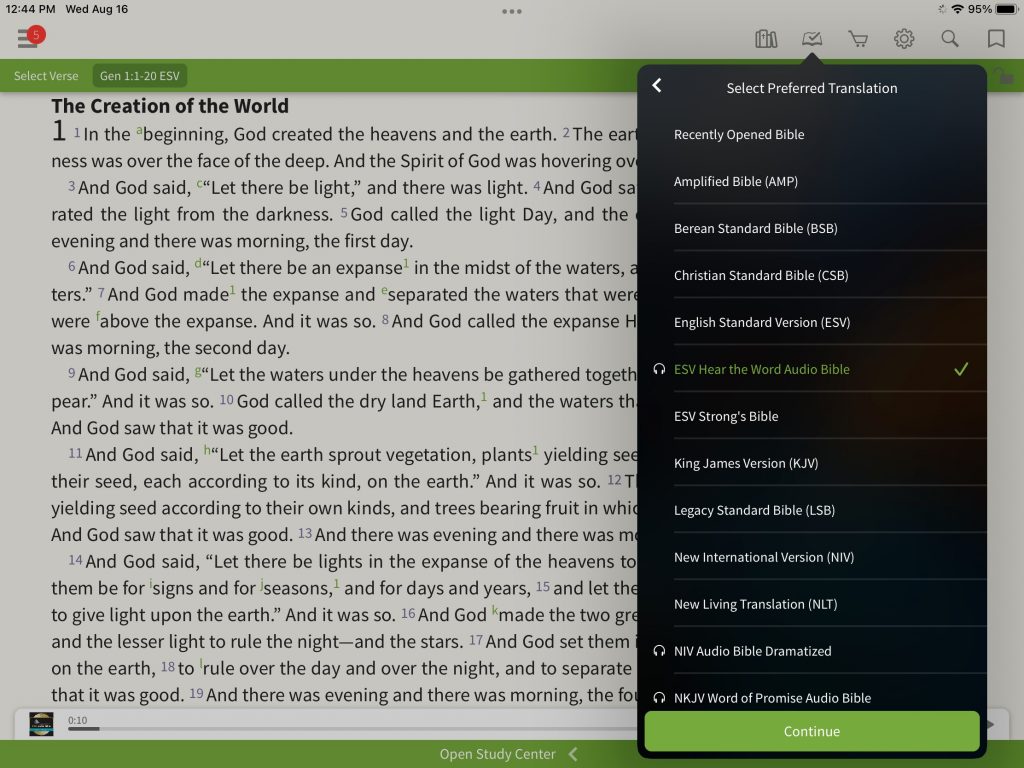
Task: Tap the green checkmark on selected translation
Action: 961,370
